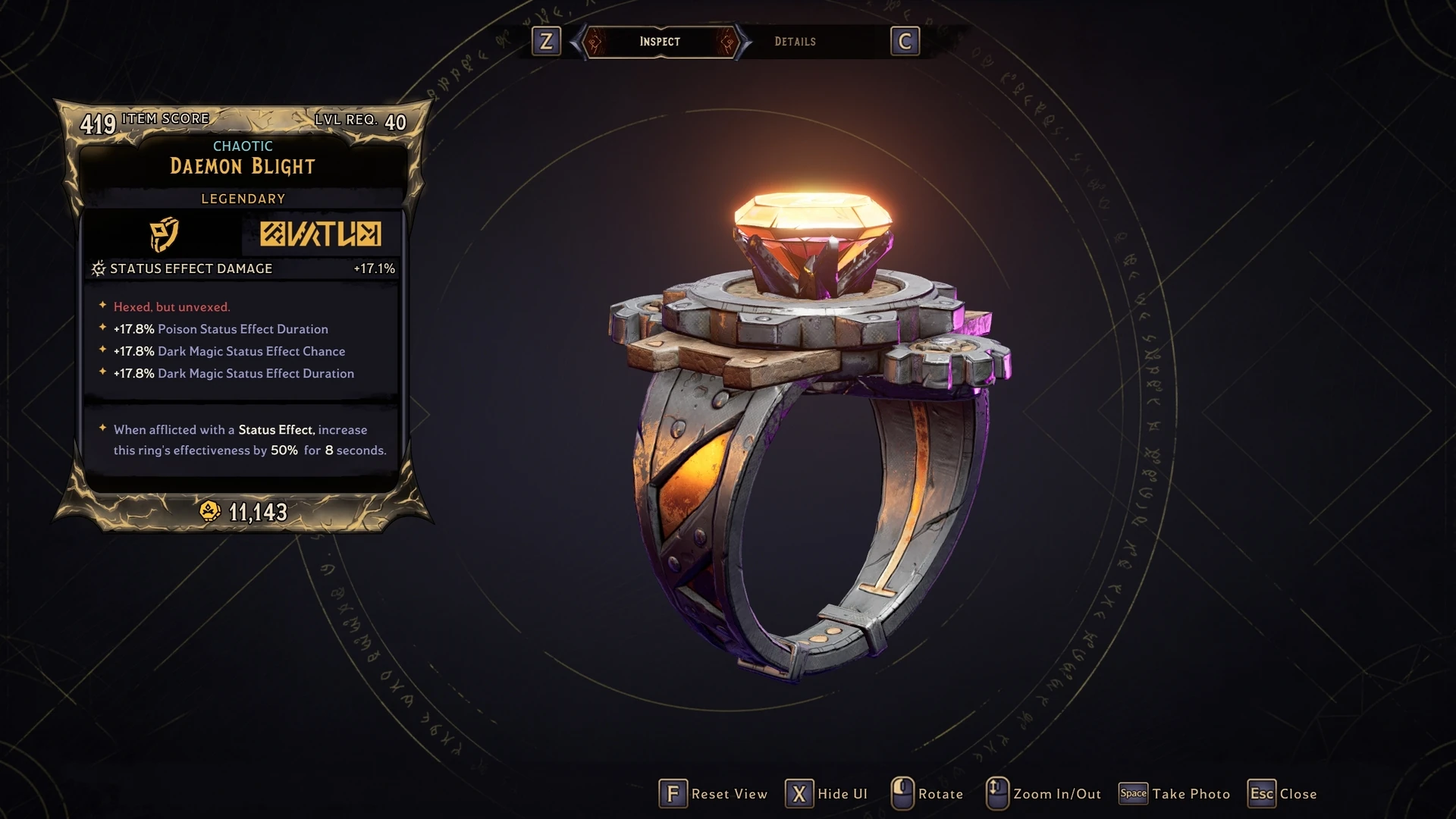Click the Z key previous-tab icon

(x=546, y=41)
